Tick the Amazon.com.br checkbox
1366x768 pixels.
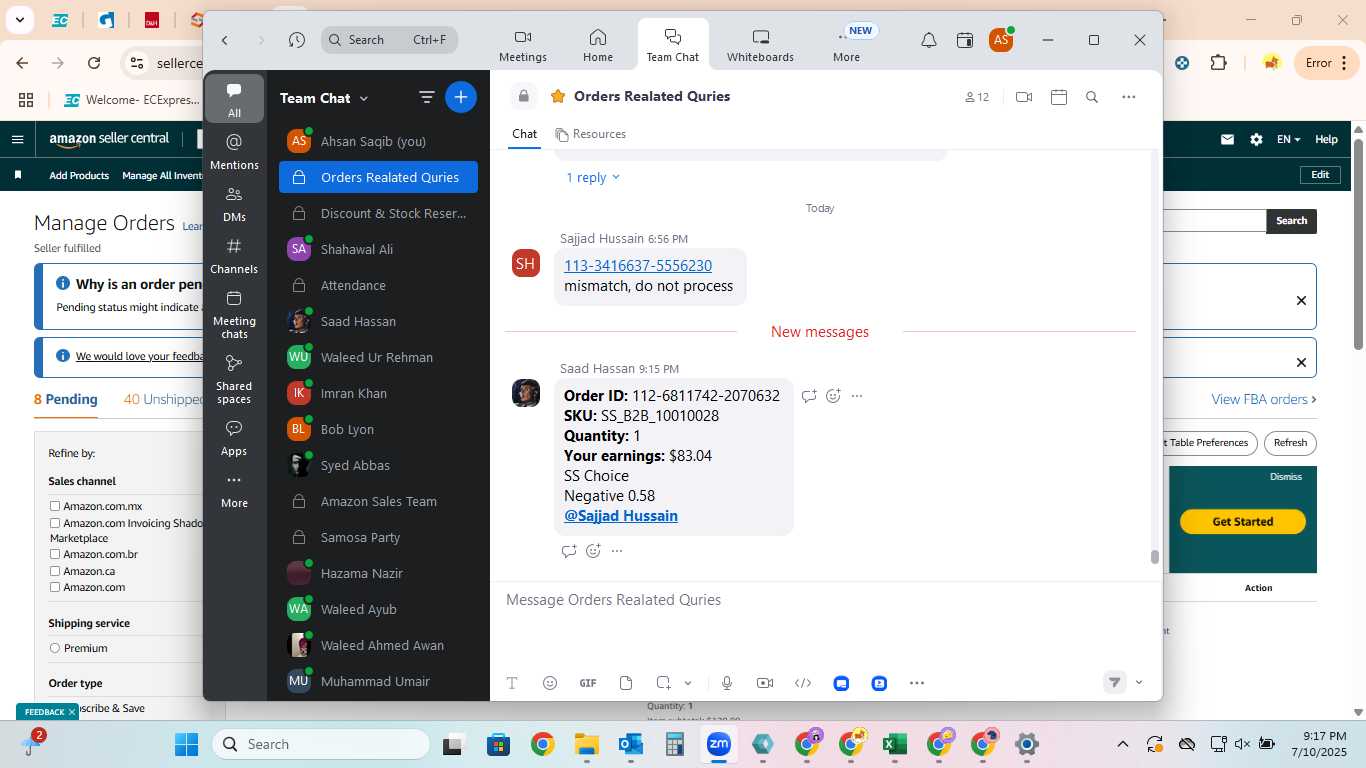coord(55,554)
